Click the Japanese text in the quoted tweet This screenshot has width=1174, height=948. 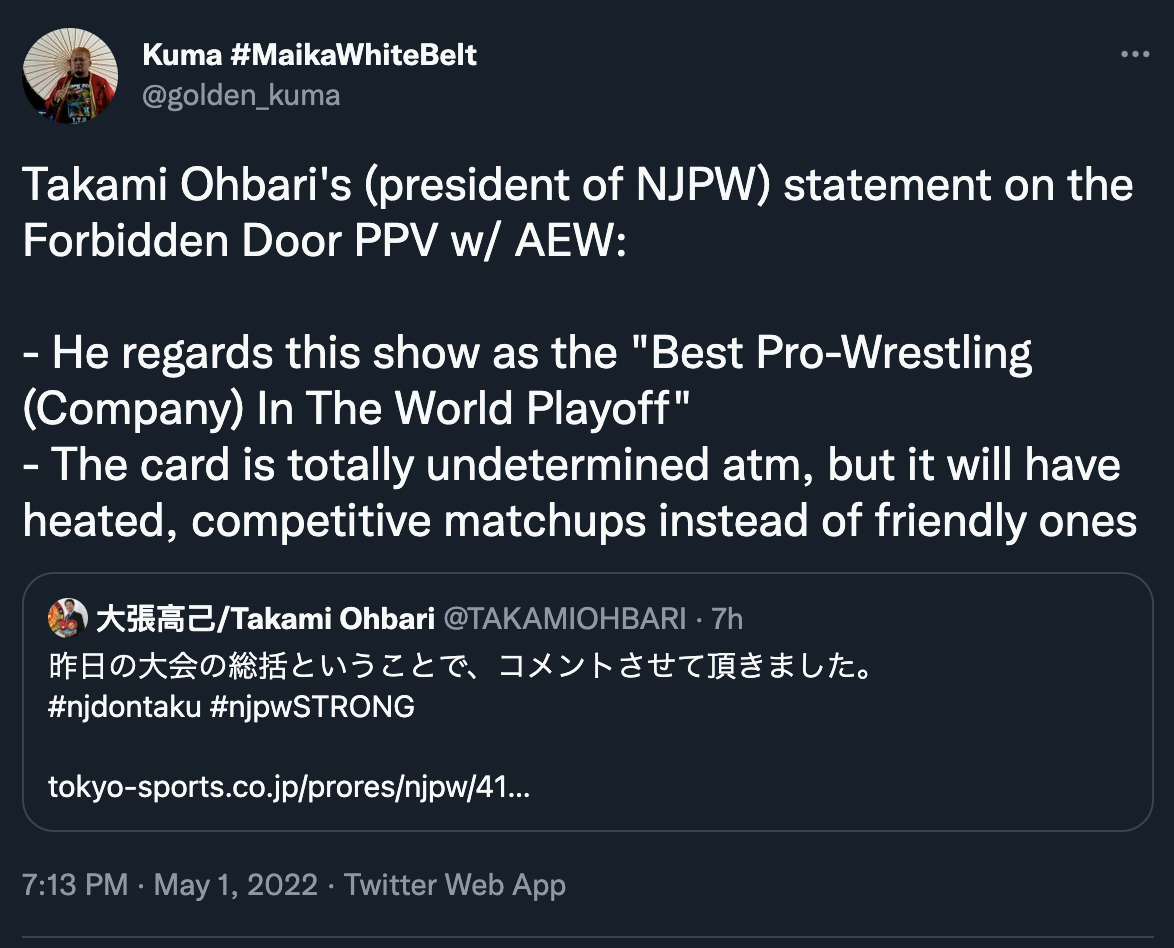[x=460, y=665]
